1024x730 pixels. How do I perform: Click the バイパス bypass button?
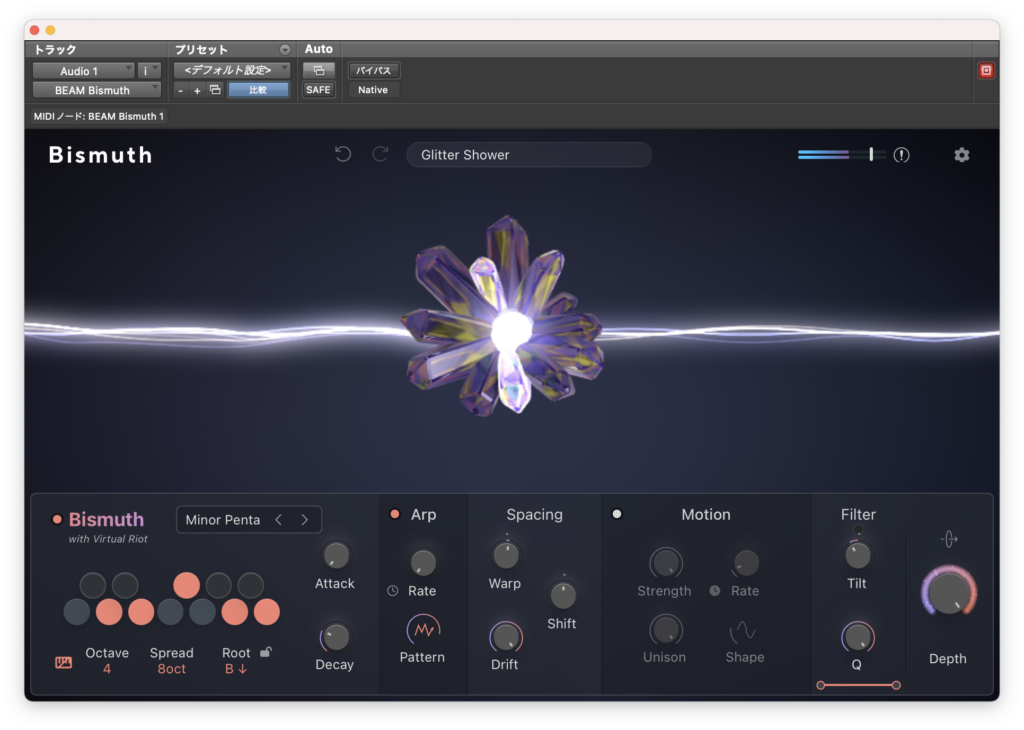(374, 71)
